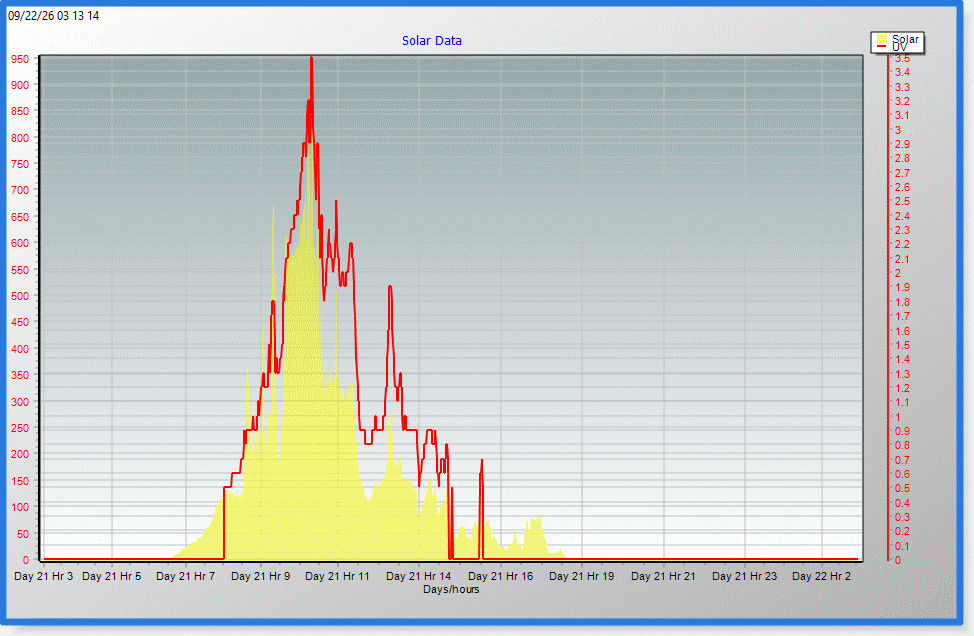The image size is (974, 636).
Task: Click the "Day 21 Hr 5" axis label
Action: pos(112,576)
